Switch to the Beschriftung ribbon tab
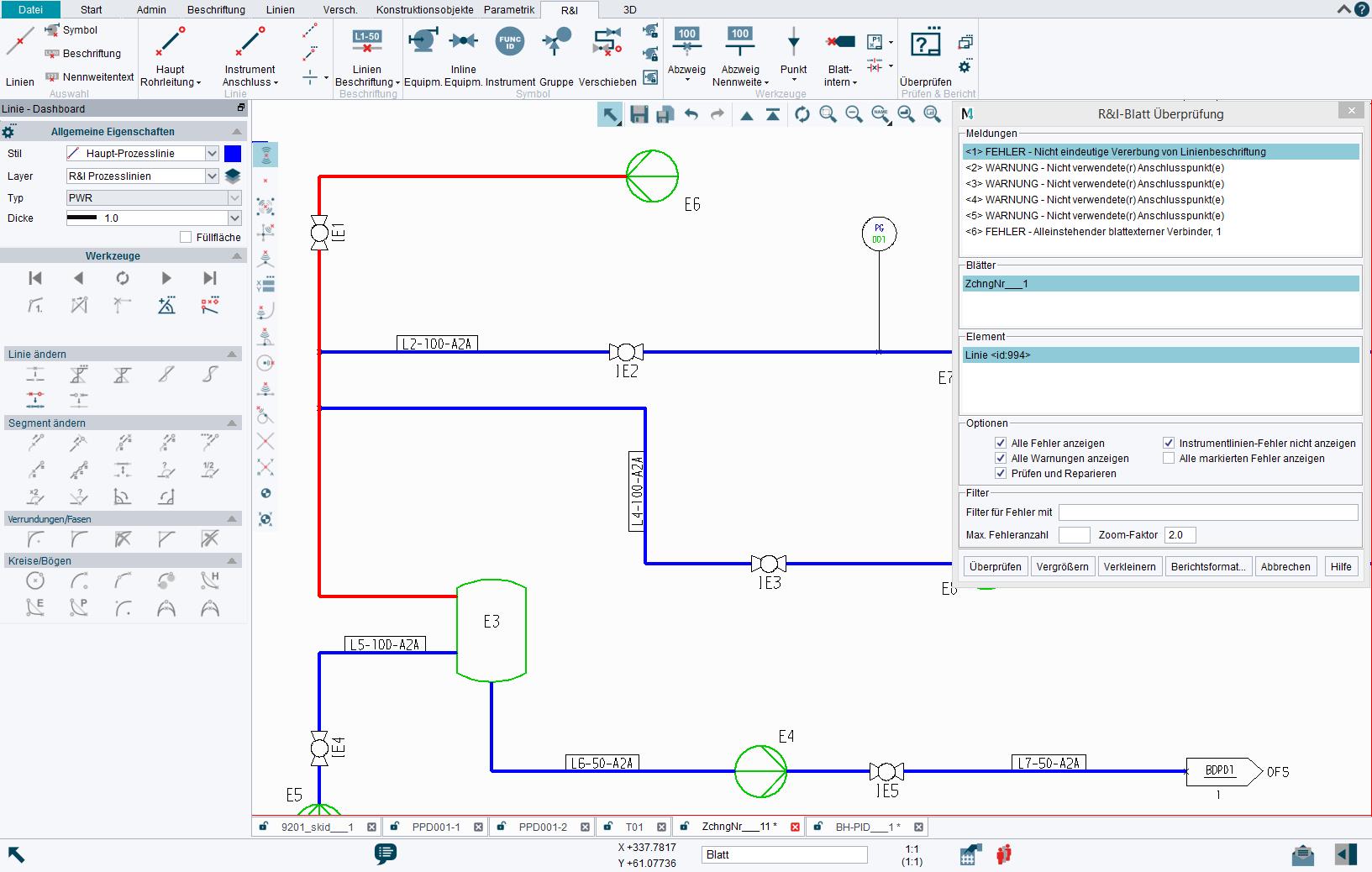 pos(216,10)
